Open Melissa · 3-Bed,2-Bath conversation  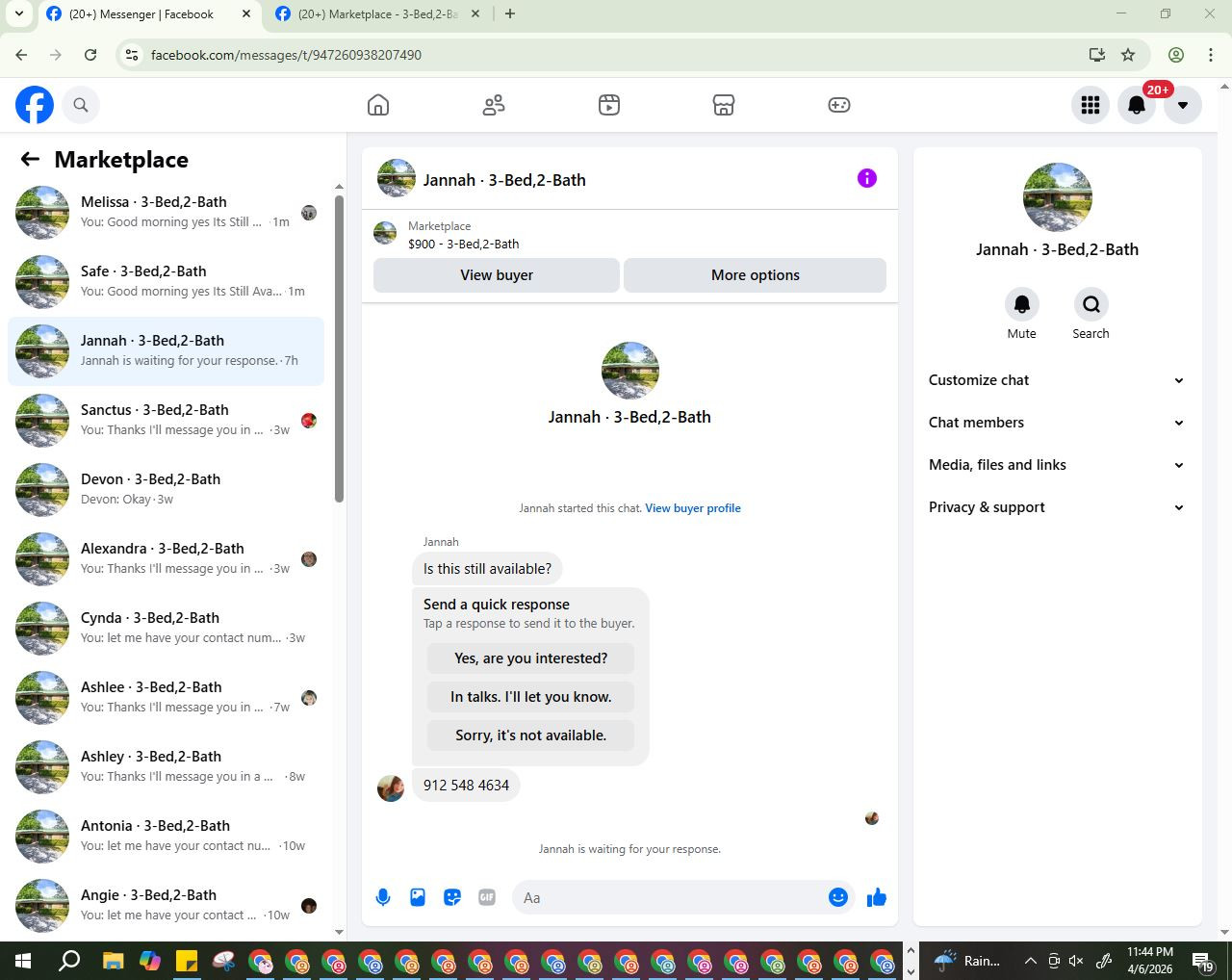tap(166, 213)
